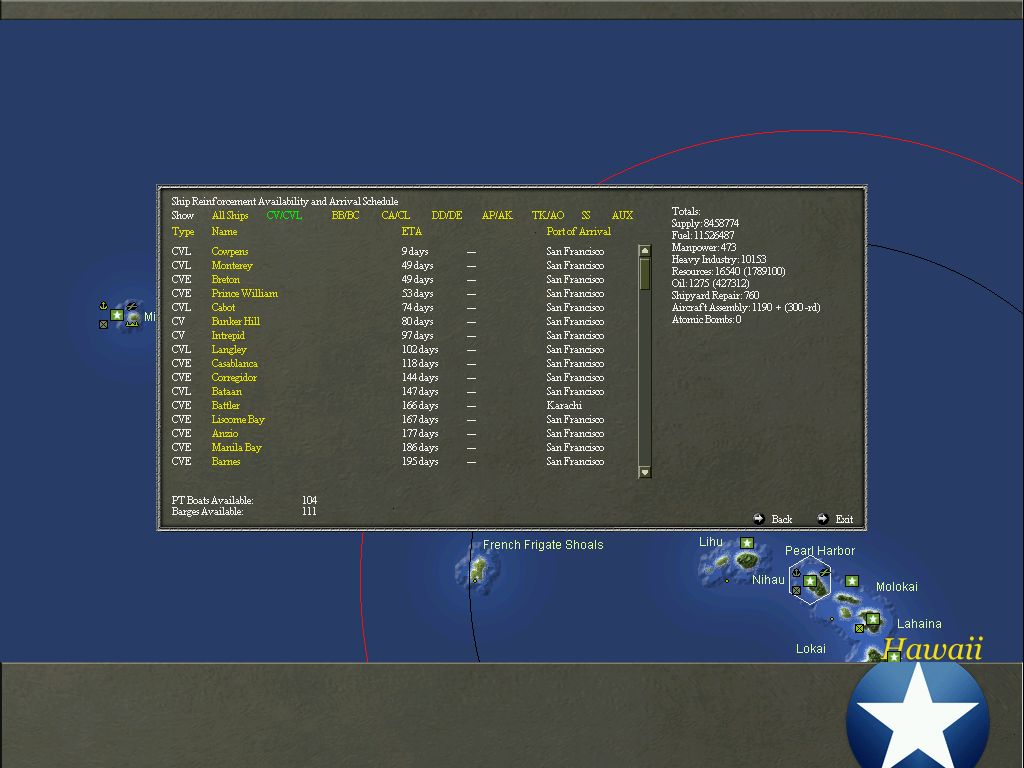Select the Lahaina base star marker
Viewport: 1024px width, 768px height.
tap(872, 618)
